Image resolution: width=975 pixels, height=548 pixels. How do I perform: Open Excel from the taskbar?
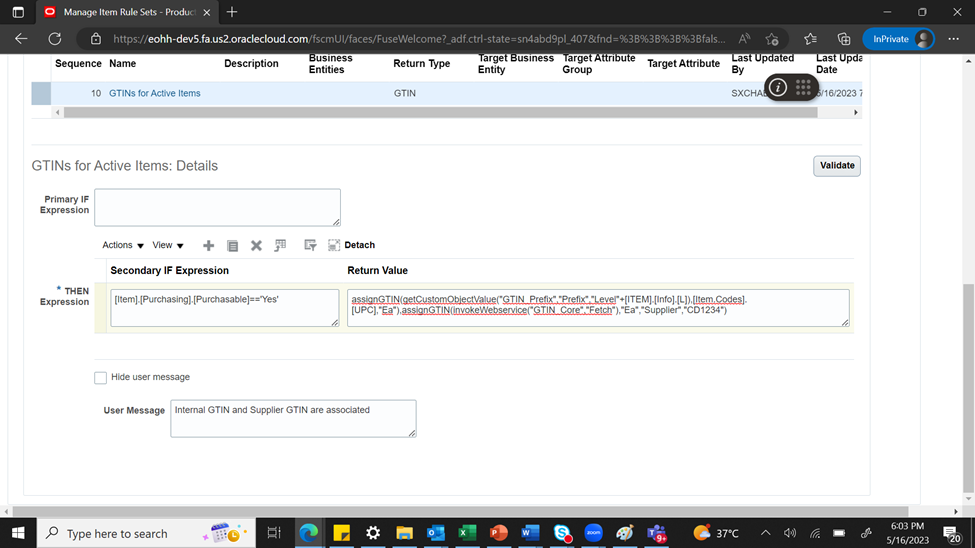point(467,533)
